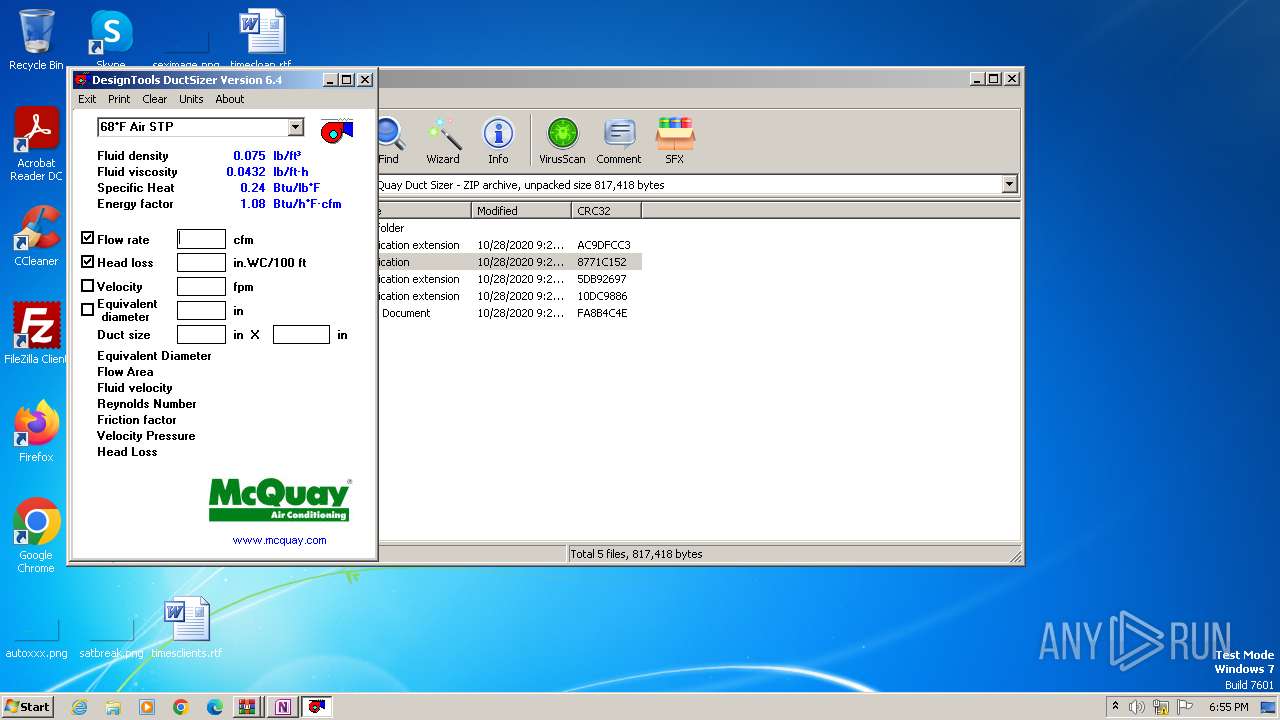Uncheck the Flow rate checkbox
The image size is (1280, 720).
coord(88,239)
